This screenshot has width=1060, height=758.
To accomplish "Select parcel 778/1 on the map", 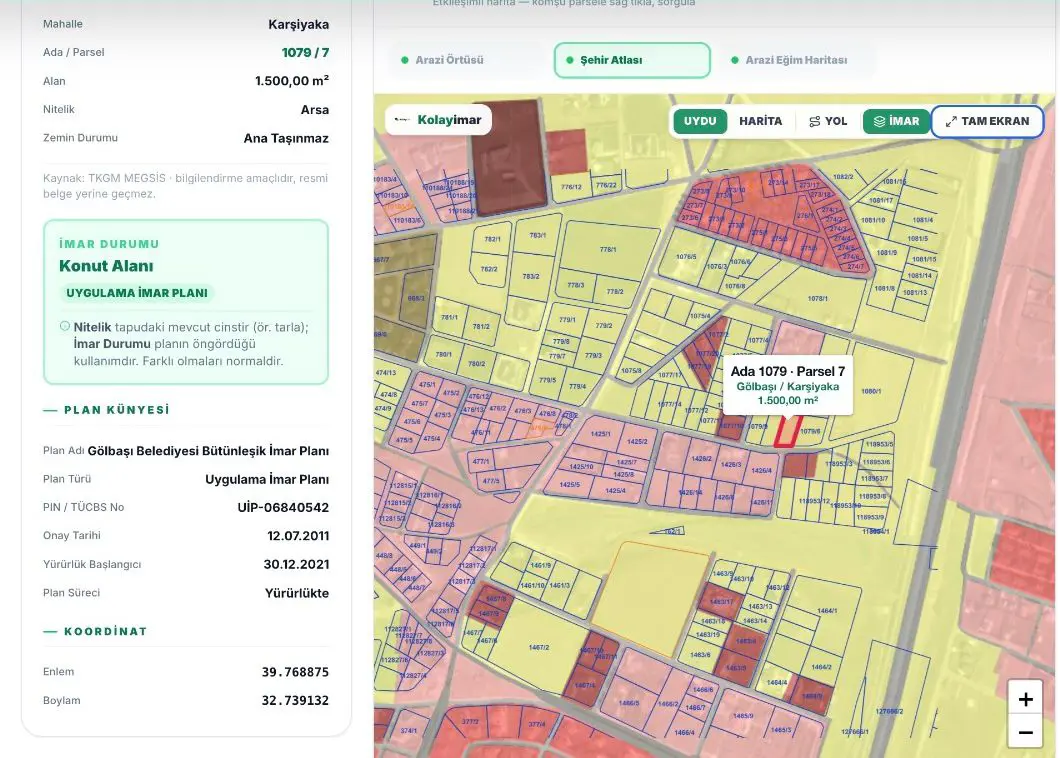I will [x=608, y=250].
